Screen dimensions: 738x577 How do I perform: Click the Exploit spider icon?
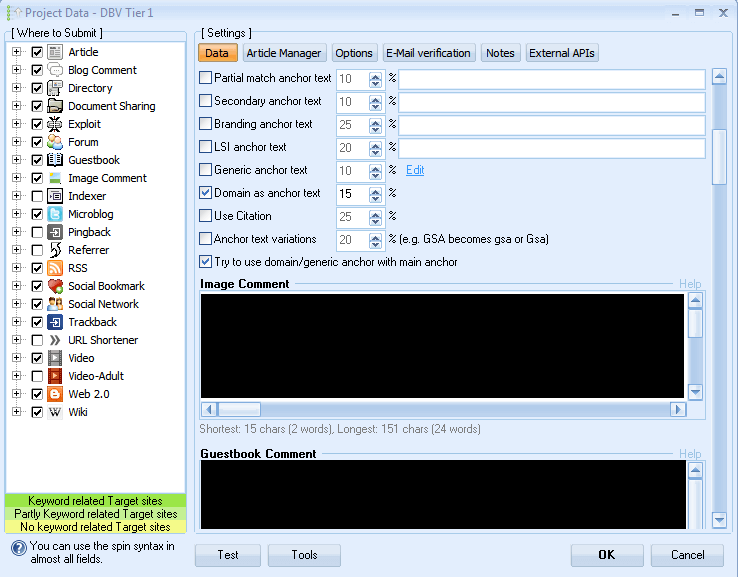pos(55,124)
